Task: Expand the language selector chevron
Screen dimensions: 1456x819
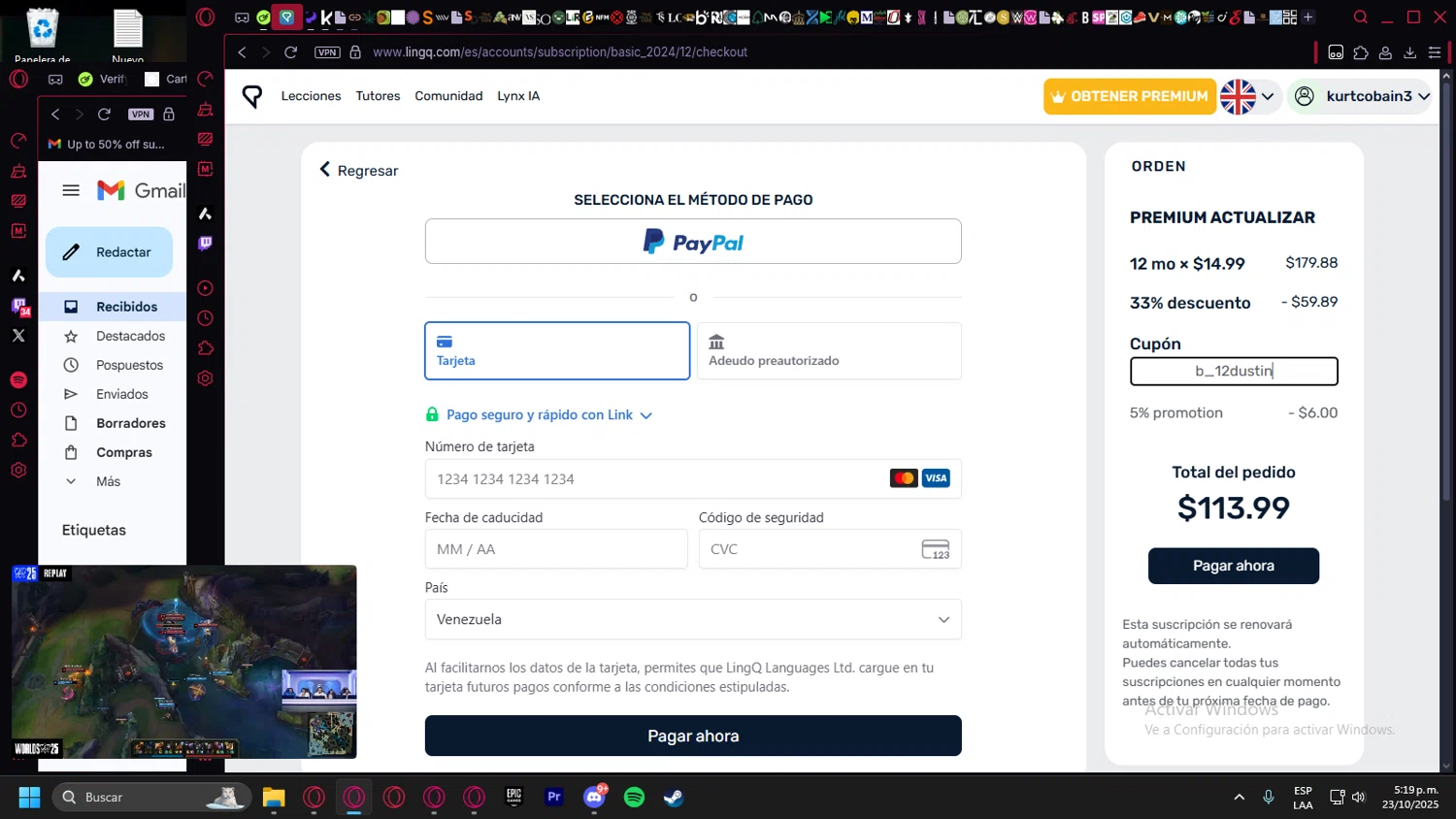Action: tap(1268, 97)
